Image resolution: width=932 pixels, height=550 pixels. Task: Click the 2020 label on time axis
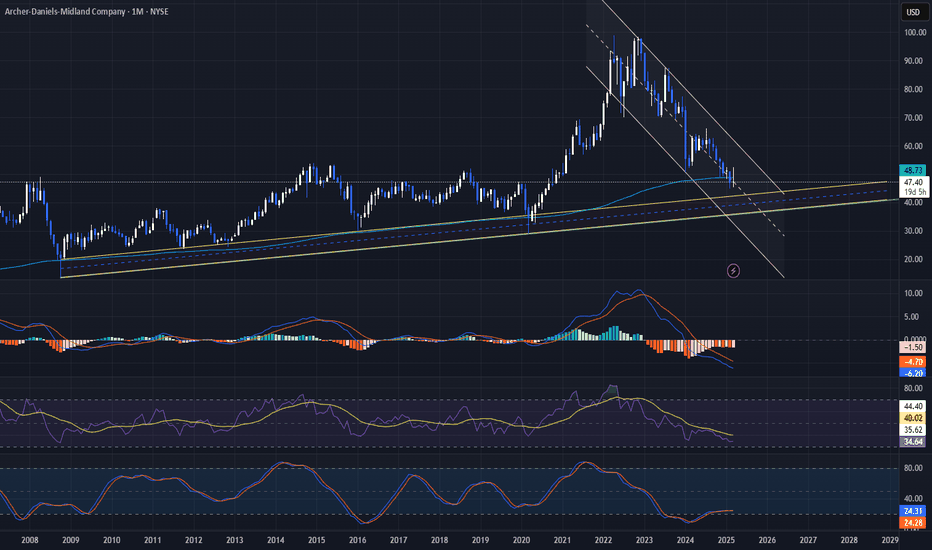point(521,540)
